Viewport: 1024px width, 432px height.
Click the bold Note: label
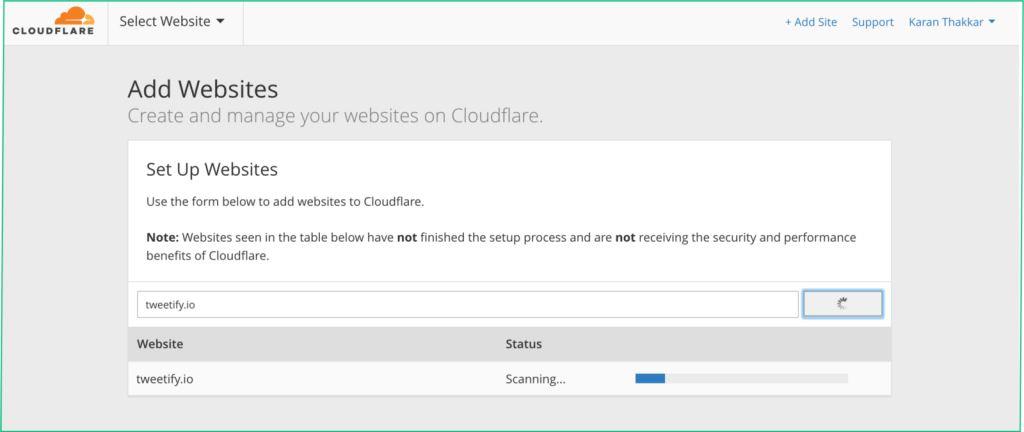click(163, 238)
